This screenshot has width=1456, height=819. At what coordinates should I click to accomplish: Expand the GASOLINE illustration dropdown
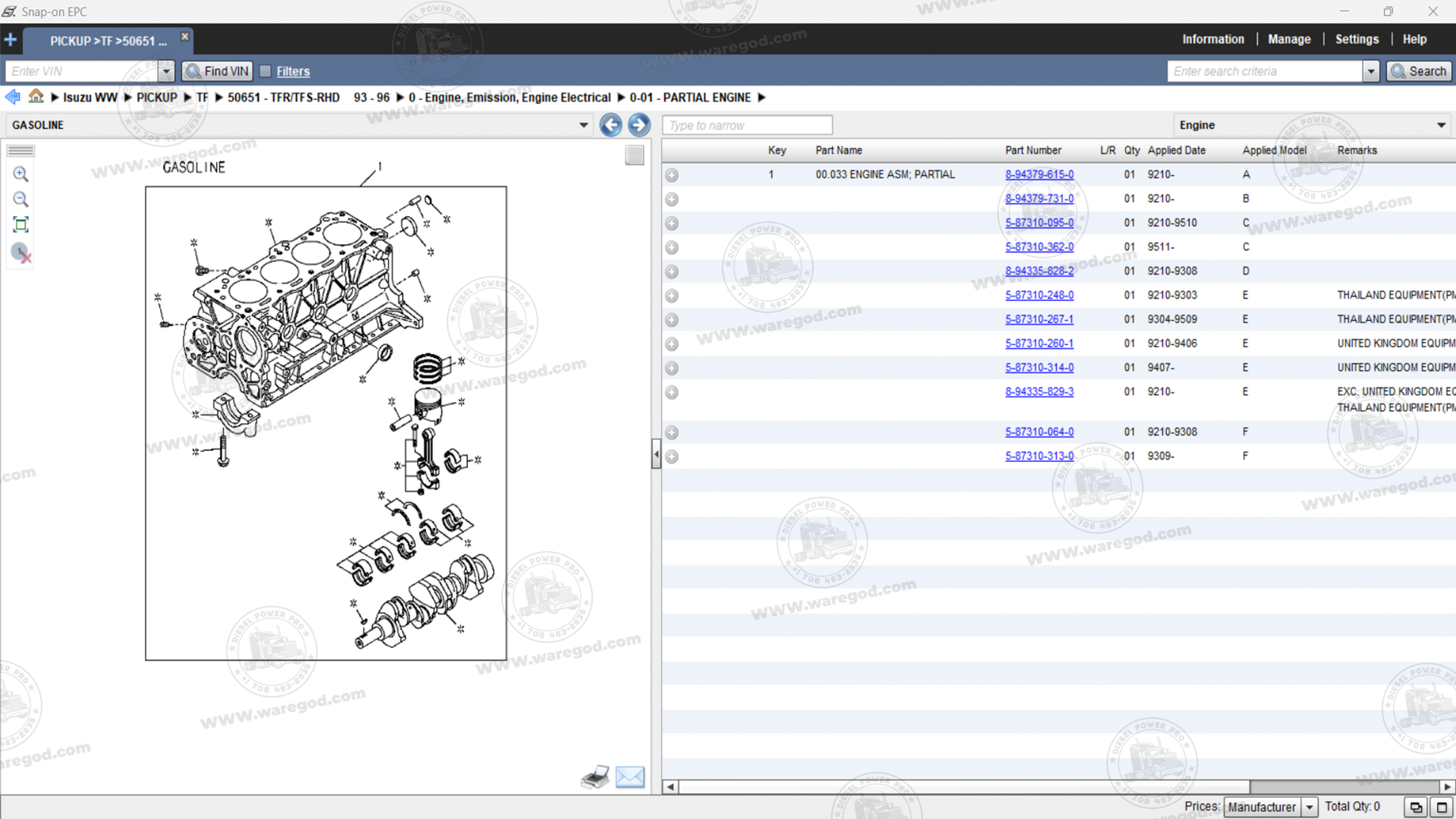pyautogui.click(x=583, y=125)
